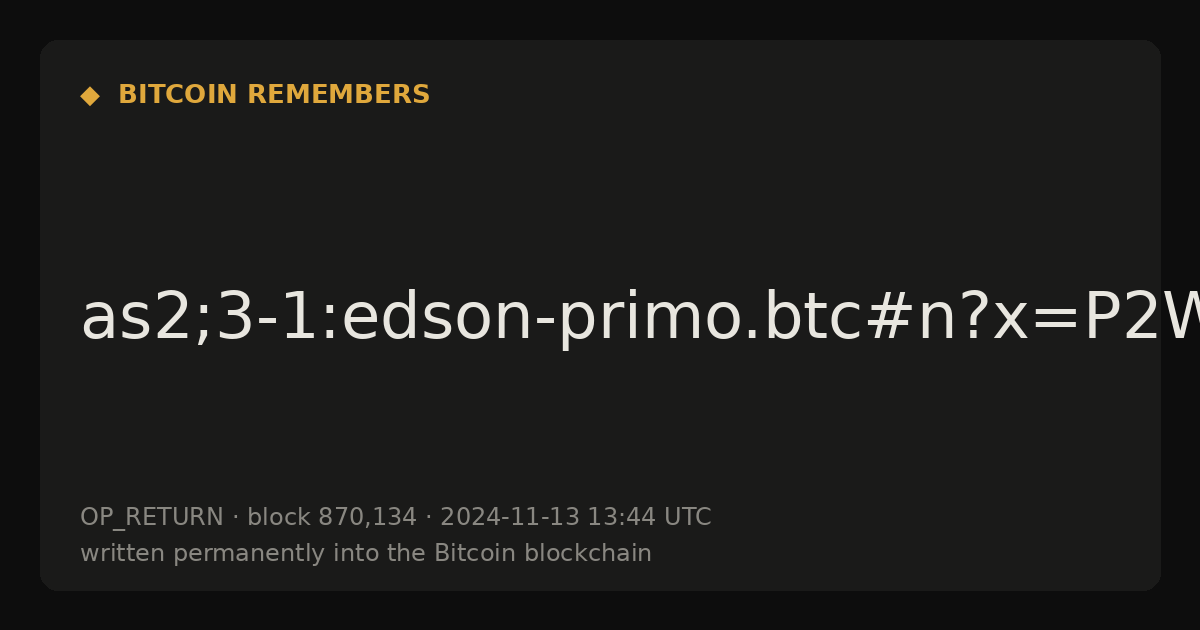Click the UTC timezone label
Image resolution: width=1200 pixels, height=630 pixels.
coord(687,518)
